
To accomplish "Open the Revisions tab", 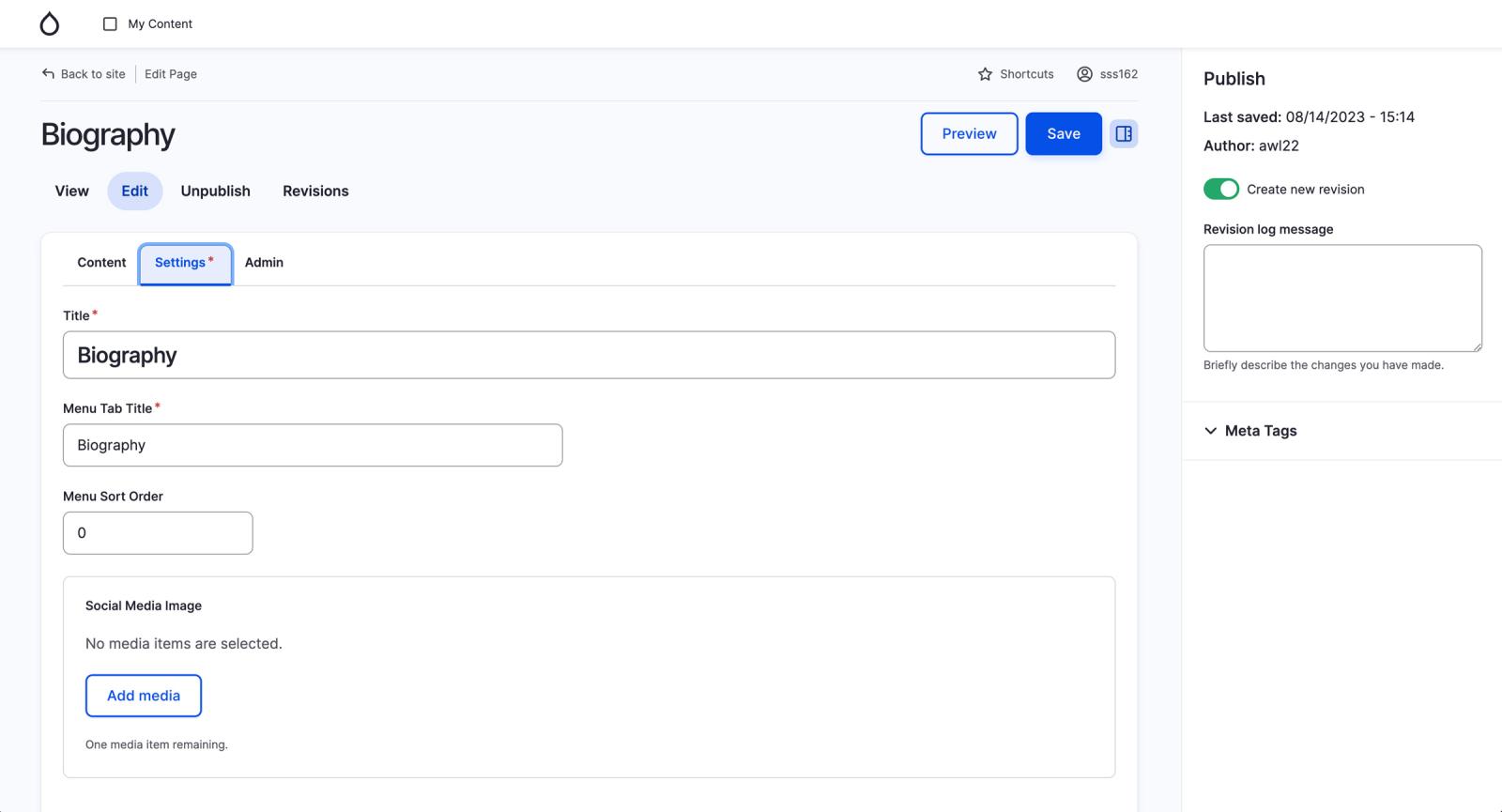I will 315,192.
